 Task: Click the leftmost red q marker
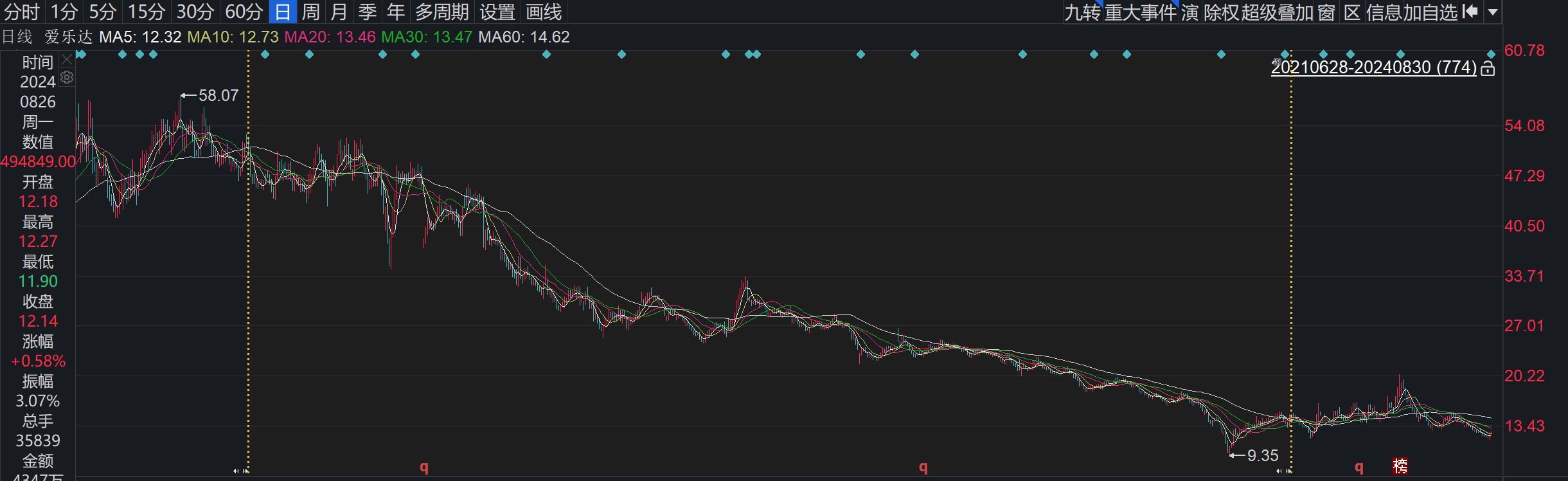click(x=424, y=467)
